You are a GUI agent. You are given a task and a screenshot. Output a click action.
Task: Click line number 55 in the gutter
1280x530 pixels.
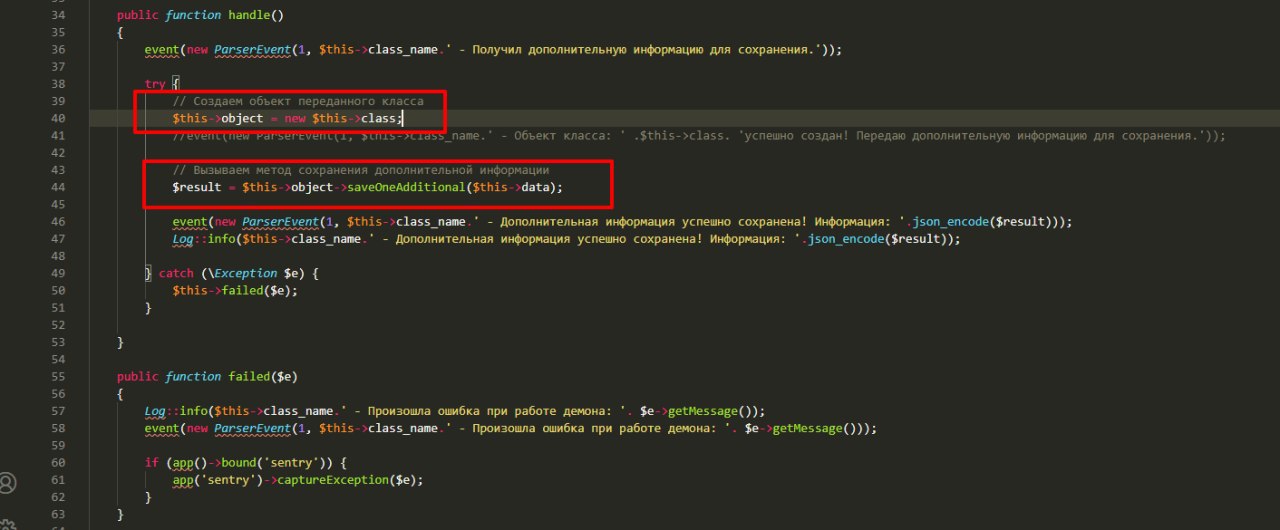[57, 376]
